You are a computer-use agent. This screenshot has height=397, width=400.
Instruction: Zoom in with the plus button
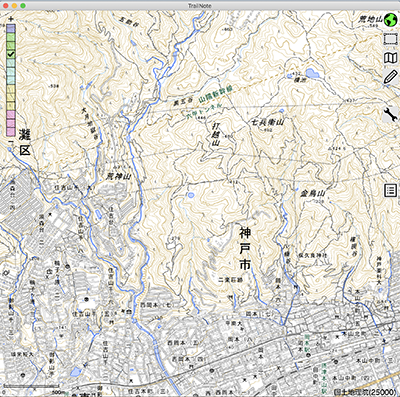[11, 19]
